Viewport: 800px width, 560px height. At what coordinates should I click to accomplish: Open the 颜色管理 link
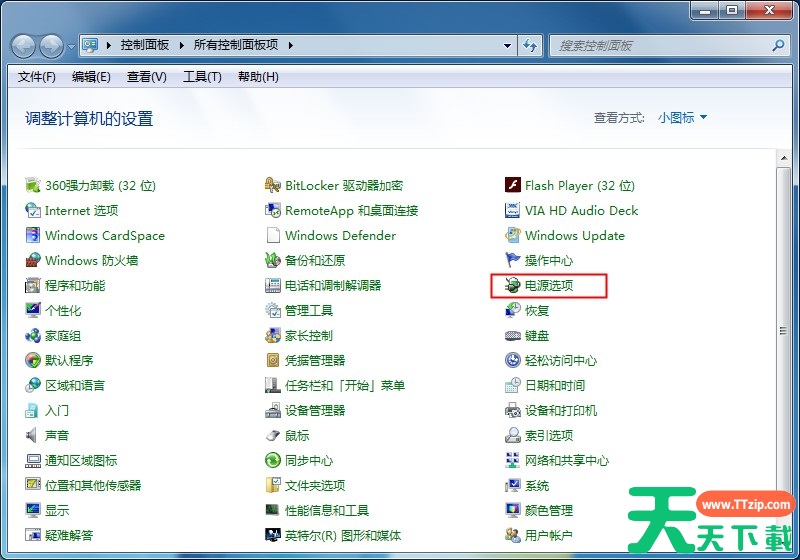click(x=549, y=511)
